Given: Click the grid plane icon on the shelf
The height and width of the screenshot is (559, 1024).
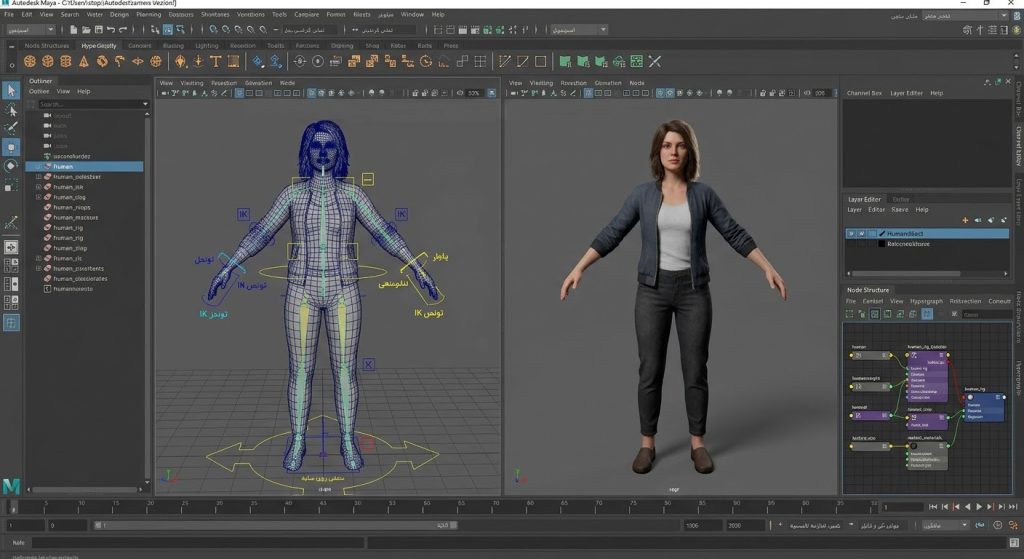Looking at the screenshot, I should [x=480, y=61].
